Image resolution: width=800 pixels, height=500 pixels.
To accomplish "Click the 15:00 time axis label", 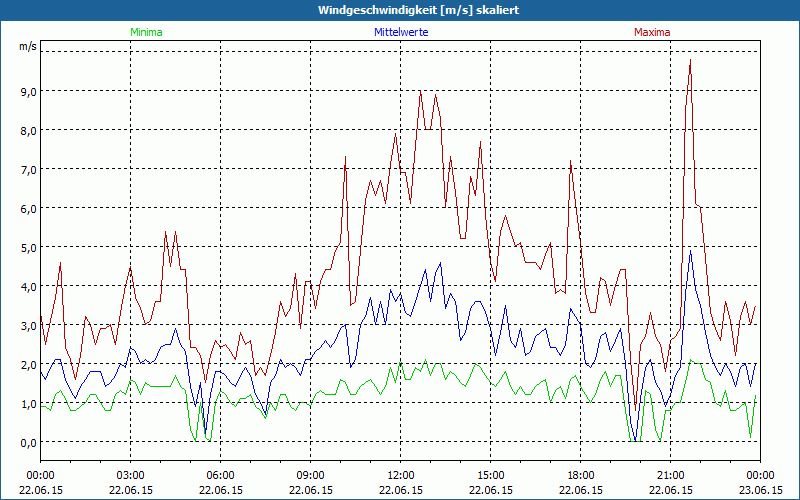I will [490, 476].
